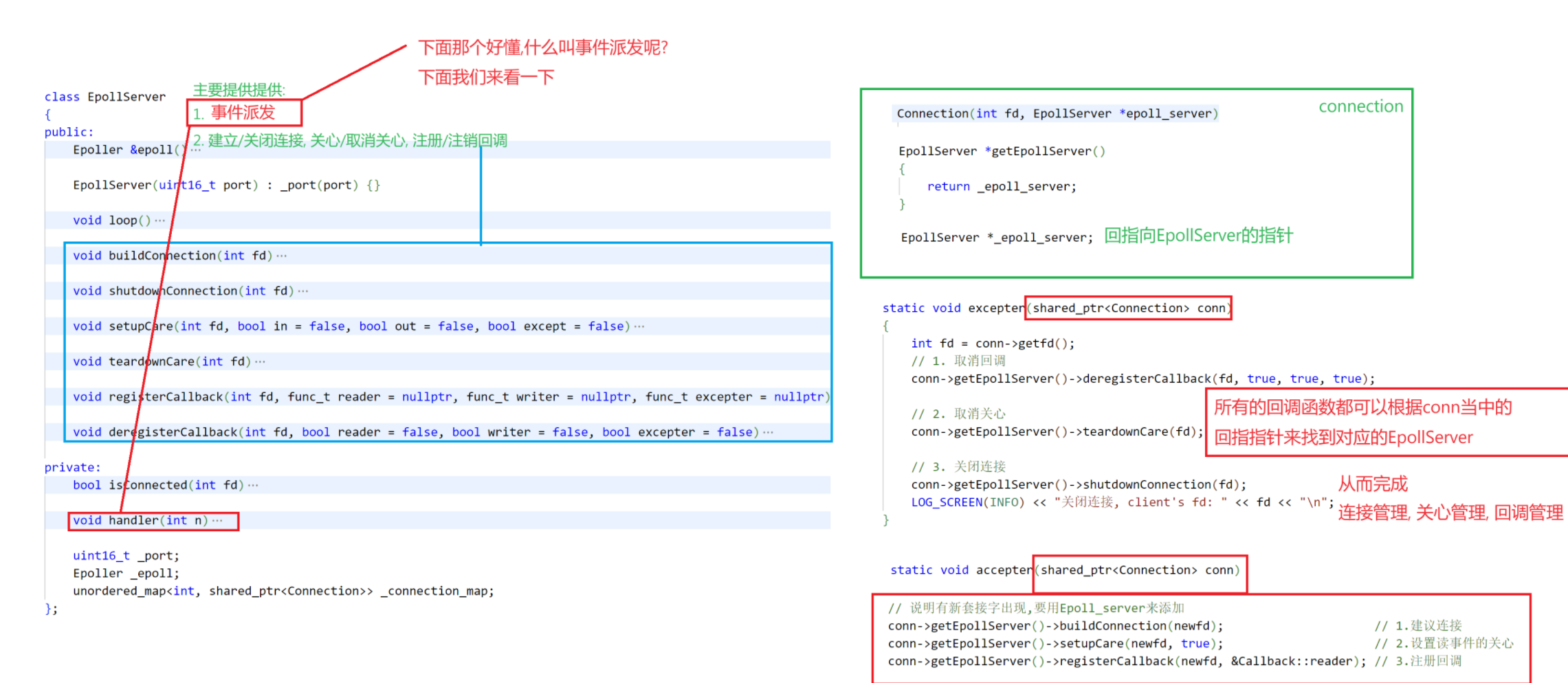This screenshot has width=1568, height=683.
Task: Click the 'private:' access specifier
Action: (x=72, y=467)
